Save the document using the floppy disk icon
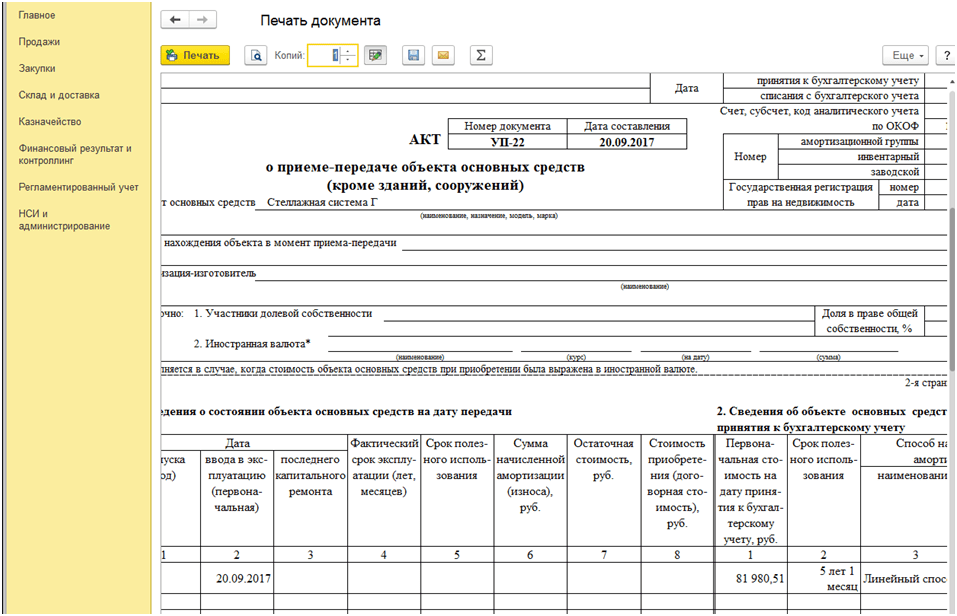The height and width of the screenshot is (616, 957). (x=413, y=56)
